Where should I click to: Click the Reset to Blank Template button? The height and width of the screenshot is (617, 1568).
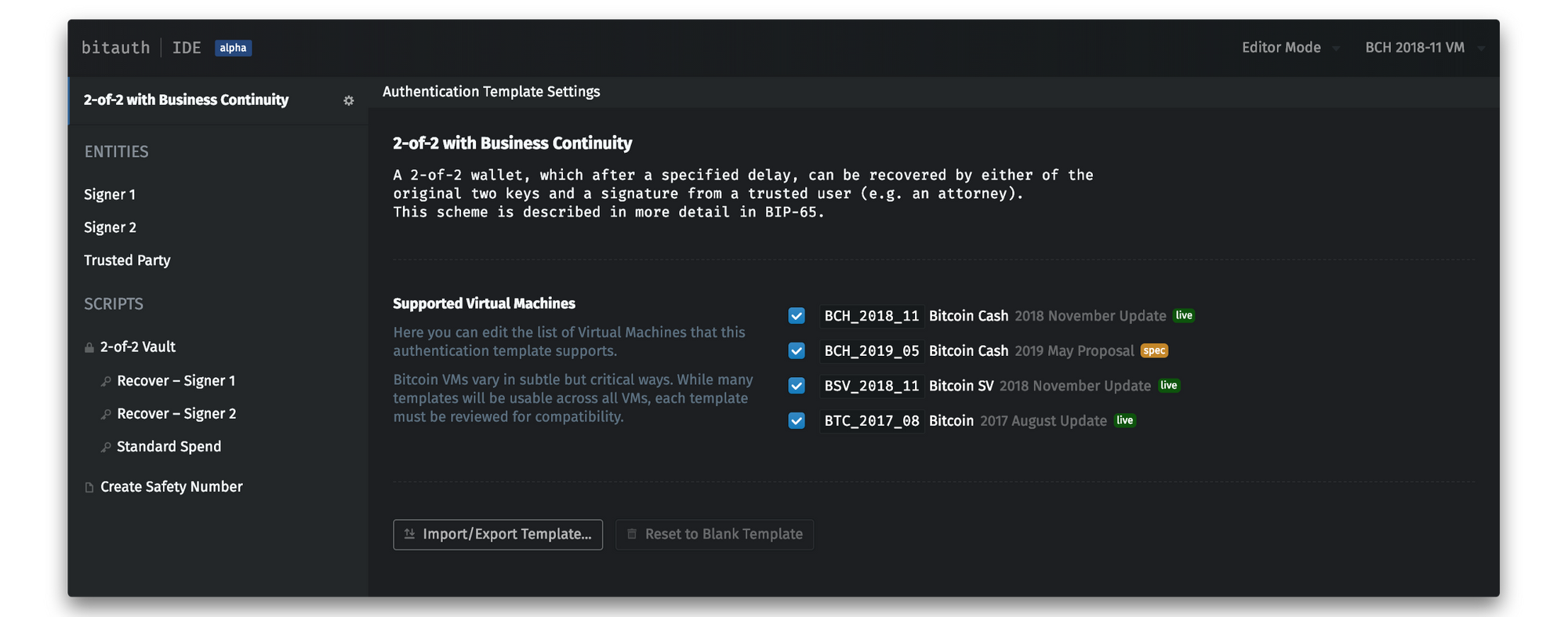click(714, 535)
